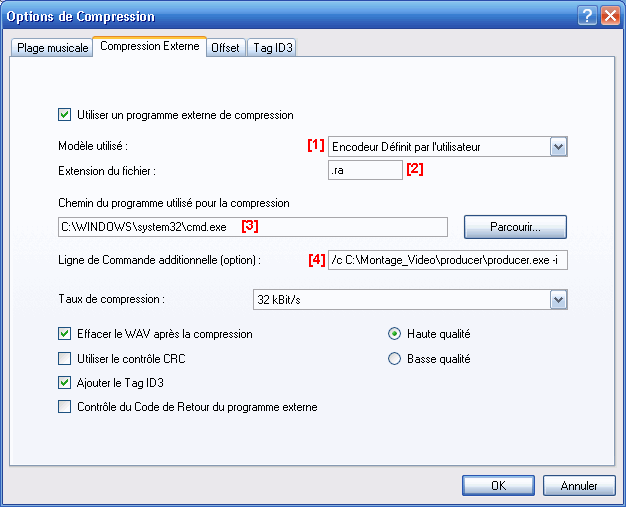626x507 pixels.
Task: Switch to the Plage musicale tab
Action: [x=52, y=48]
